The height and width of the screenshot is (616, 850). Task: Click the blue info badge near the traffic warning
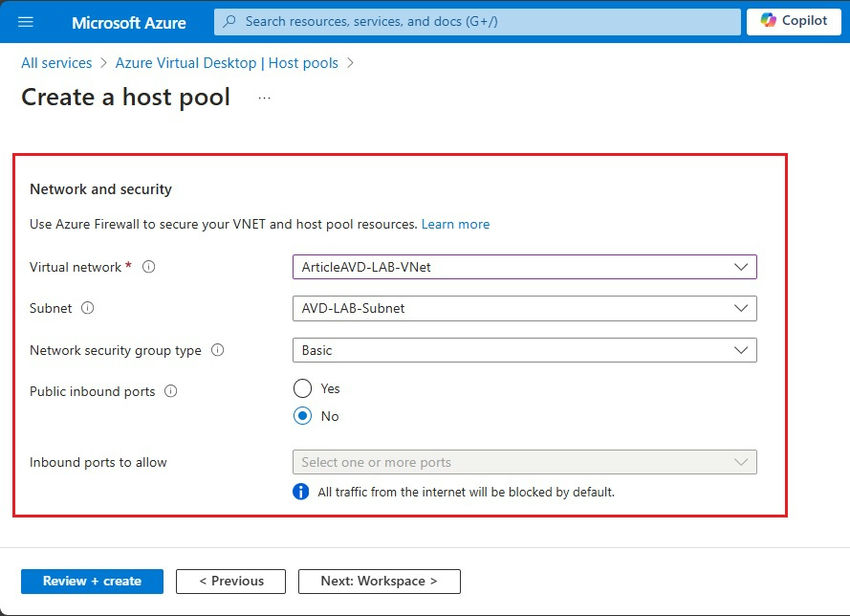(302, 492)
